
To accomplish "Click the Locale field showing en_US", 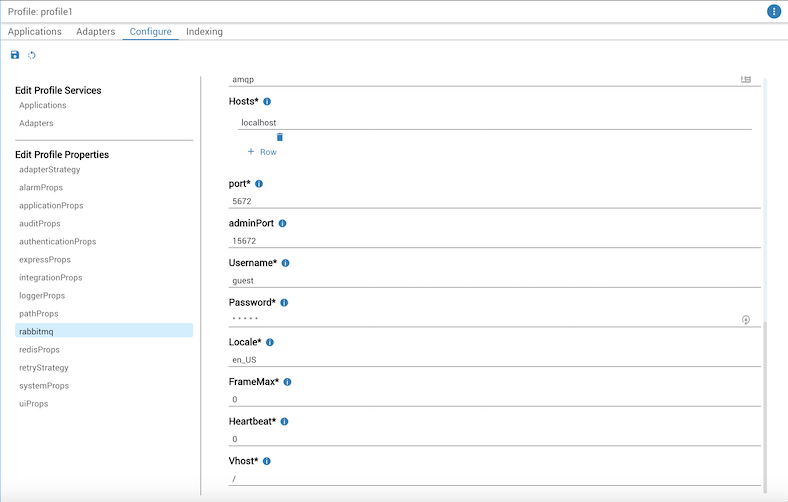I will [495, 360].
